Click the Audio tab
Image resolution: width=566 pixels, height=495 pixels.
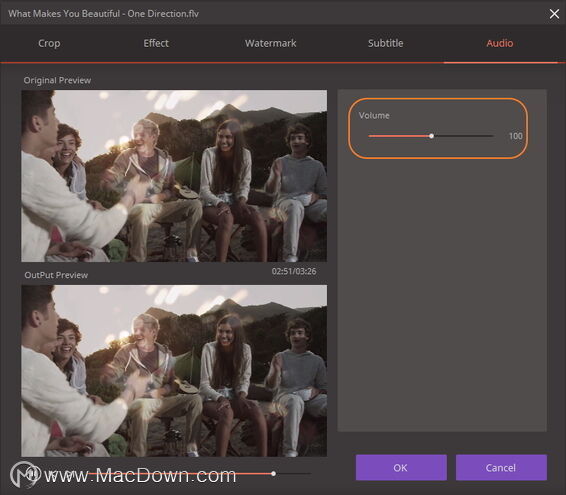[x=500, y=43]
